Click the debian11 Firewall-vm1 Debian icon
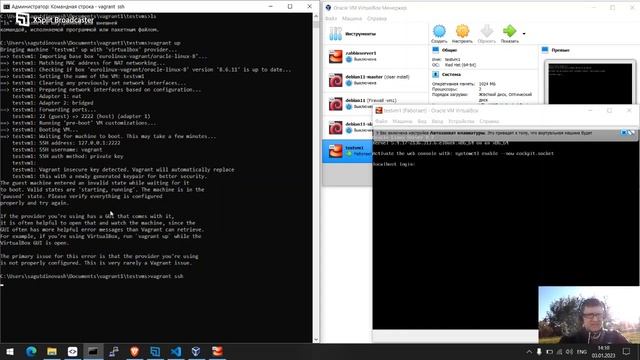The width and height of the screenshot is (640, 360). pos(336,104)
